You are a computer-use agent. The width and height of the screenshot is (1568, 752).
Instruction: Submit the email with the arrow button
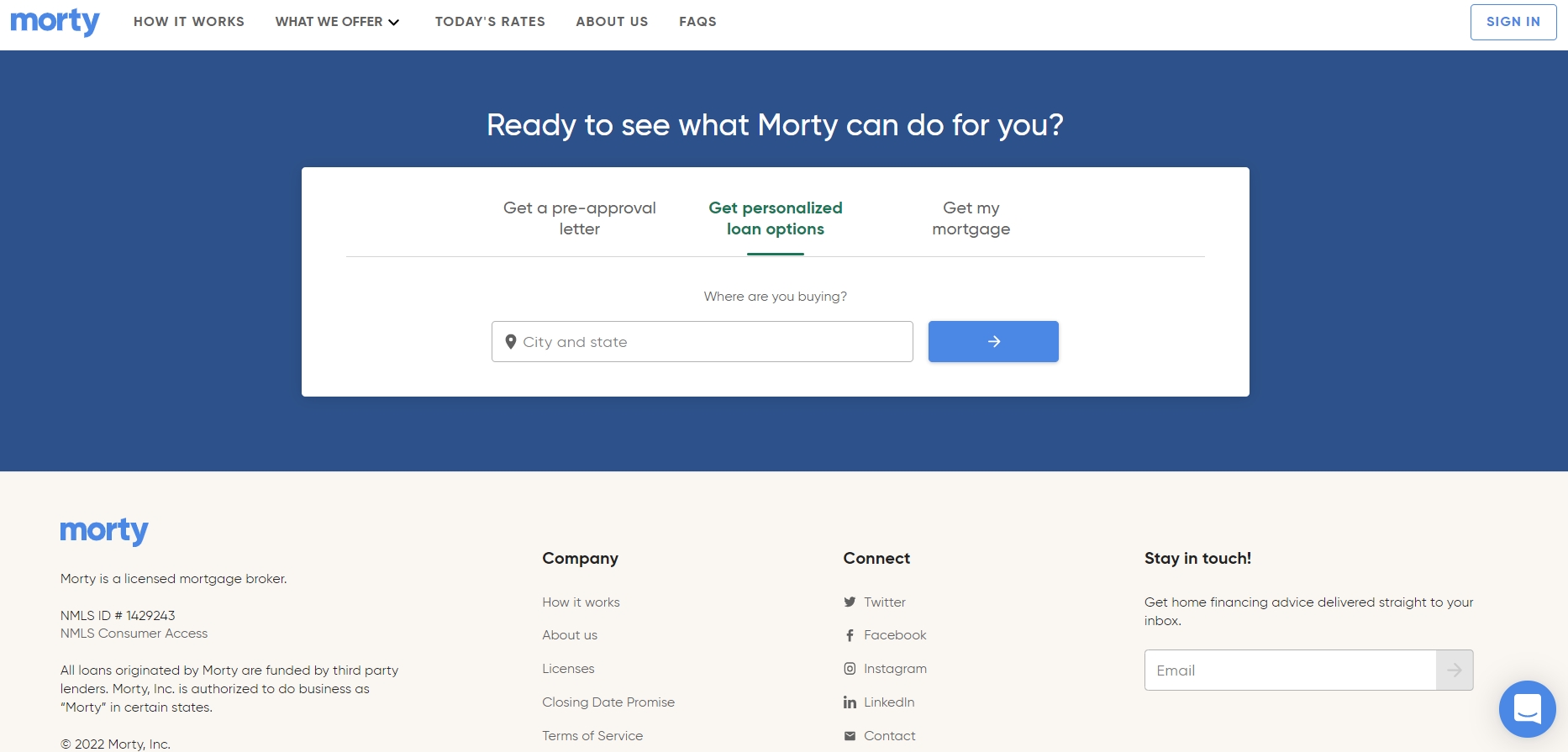[1455, 670]
